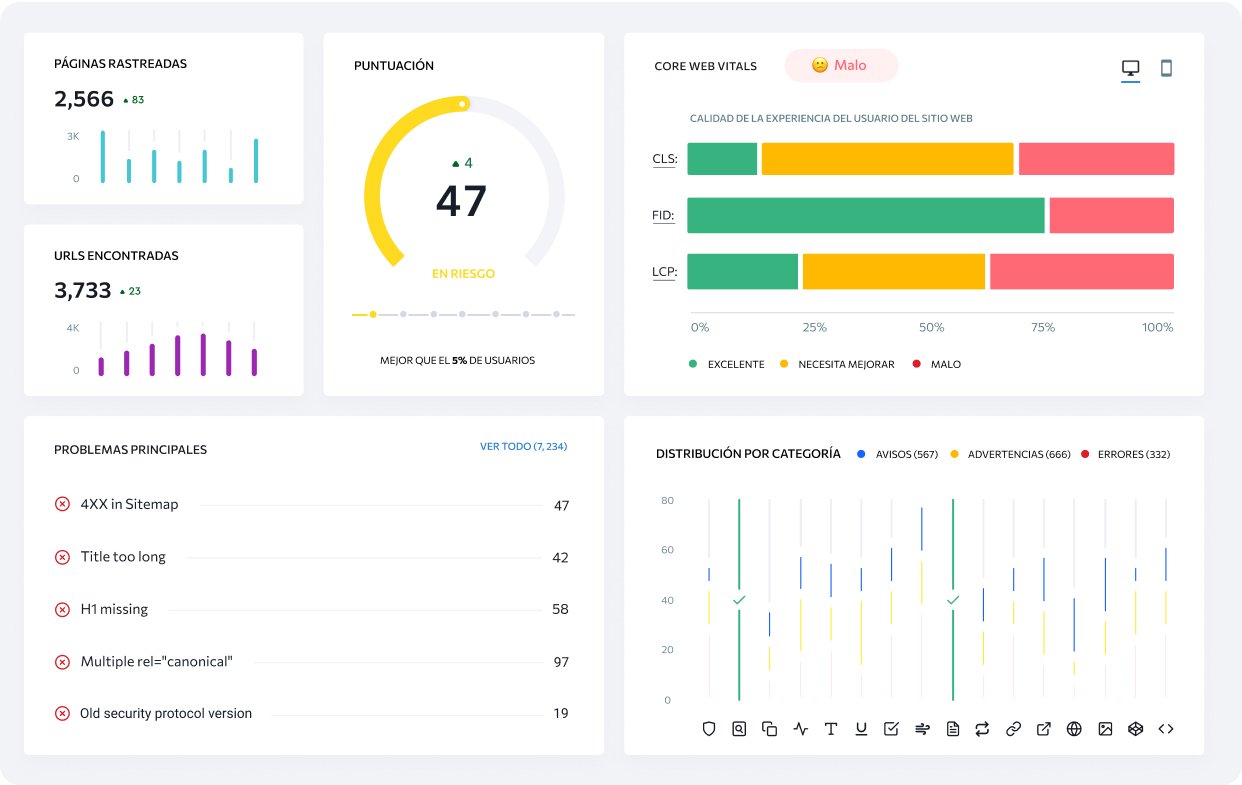The height and width of the screenshot is (785, 1242).
Task: Click the score value 47
Action: pyautogui.click(x=462, y=201)
